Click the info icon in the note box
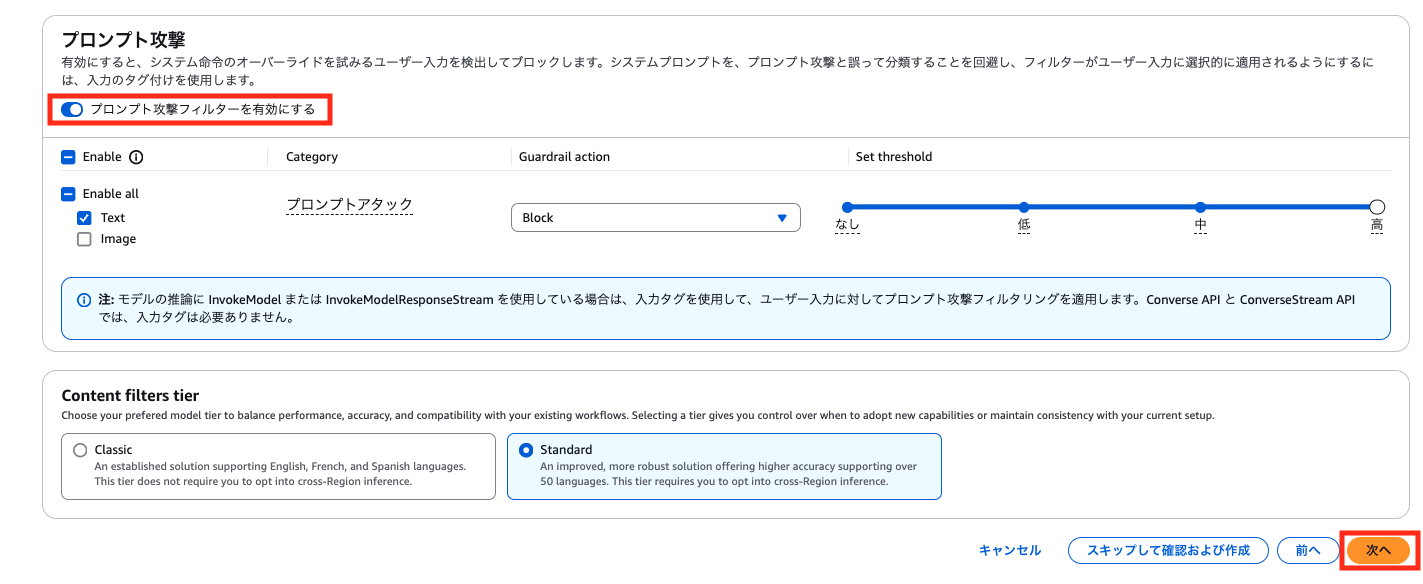The height and width of the screenshot is (584, 1423). coord(84,299)
